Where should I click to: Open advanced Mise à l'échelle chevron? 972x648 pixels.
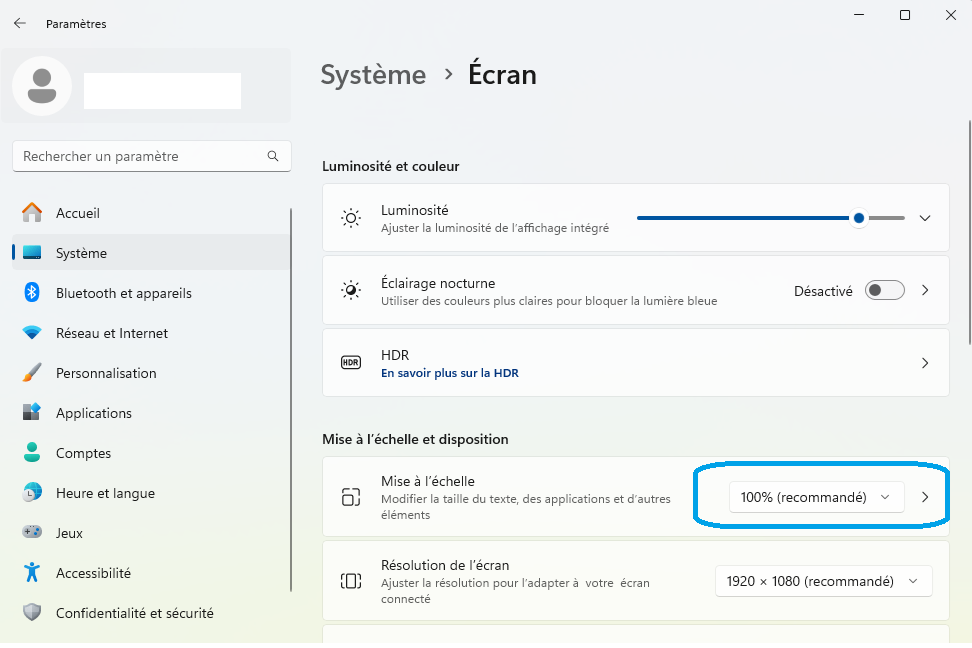pos(925,497)
